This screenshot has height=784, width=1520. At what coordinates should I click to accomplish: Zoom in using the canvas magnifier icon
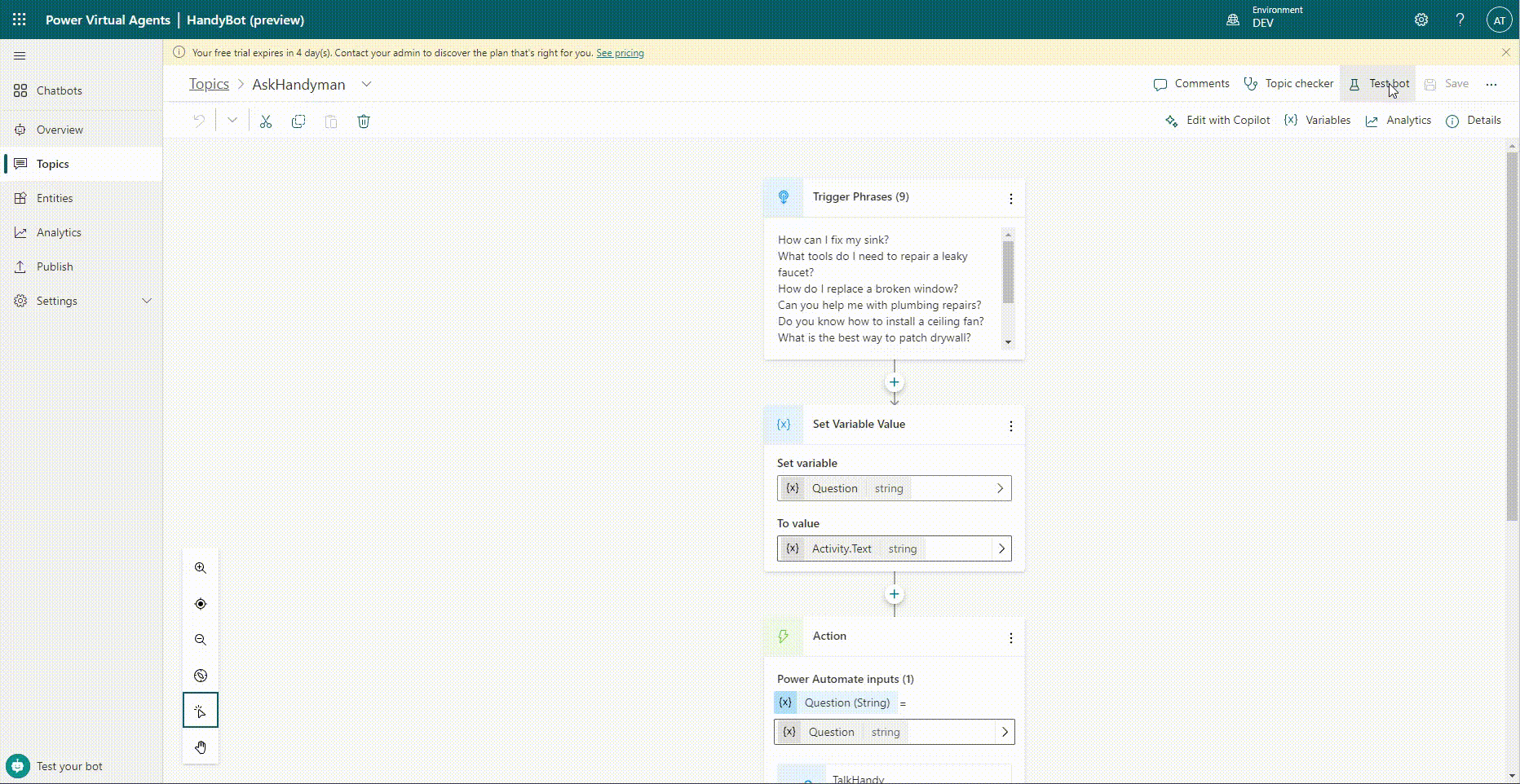click(200, 568)
